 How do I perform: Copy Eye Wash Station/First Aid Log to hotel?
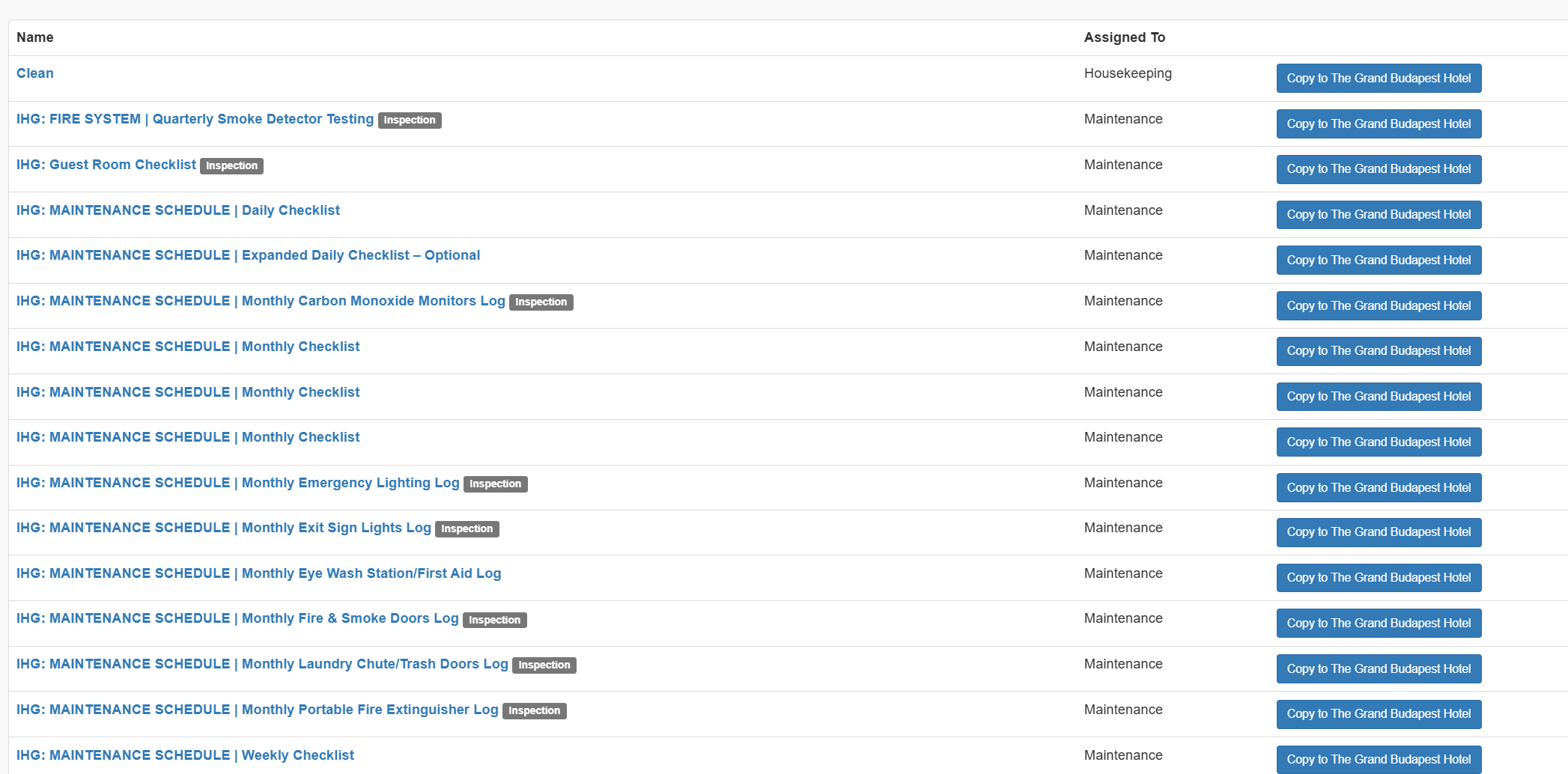pos(1379,578)
